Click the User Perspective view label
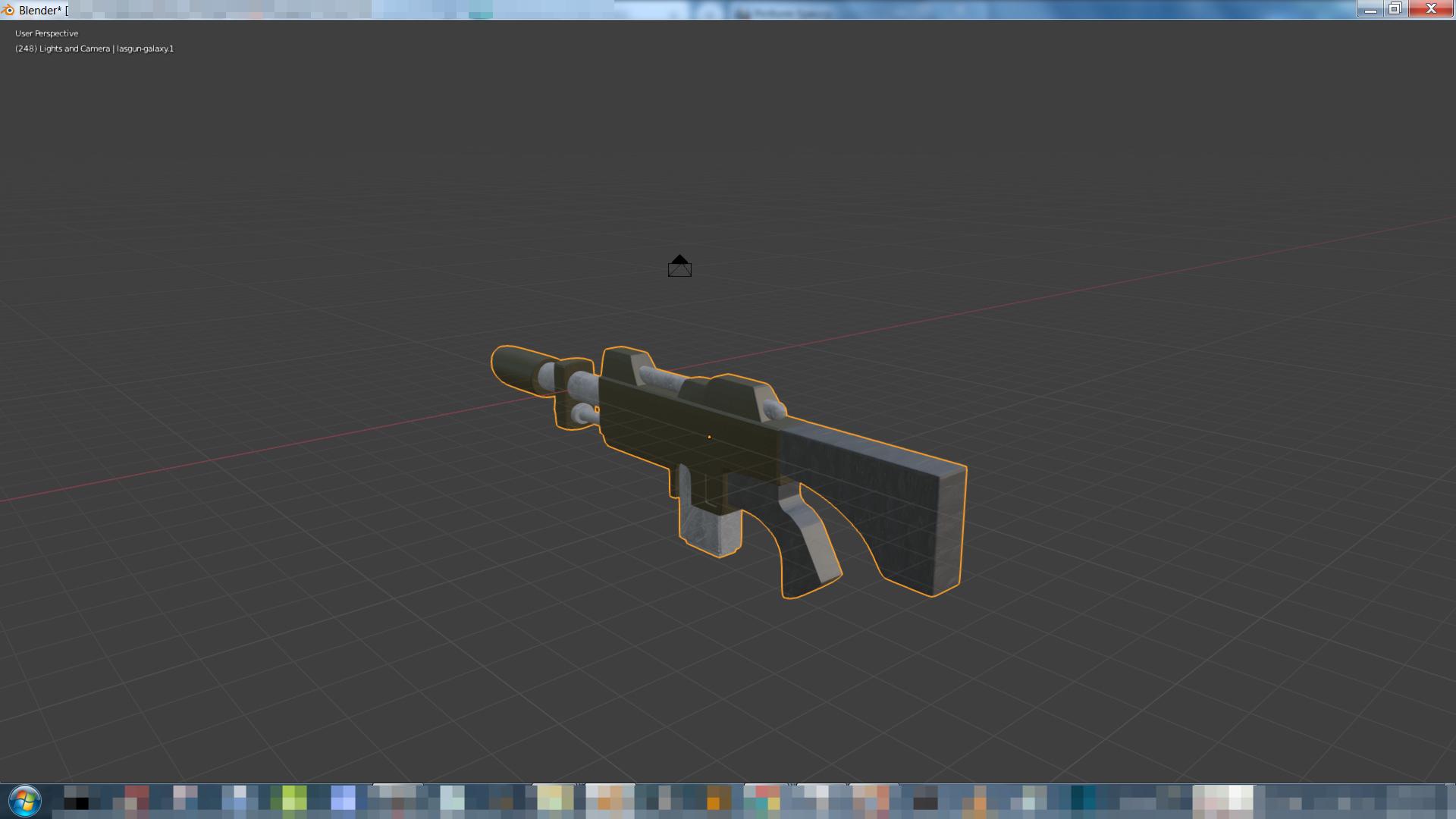 pos(46,33)
